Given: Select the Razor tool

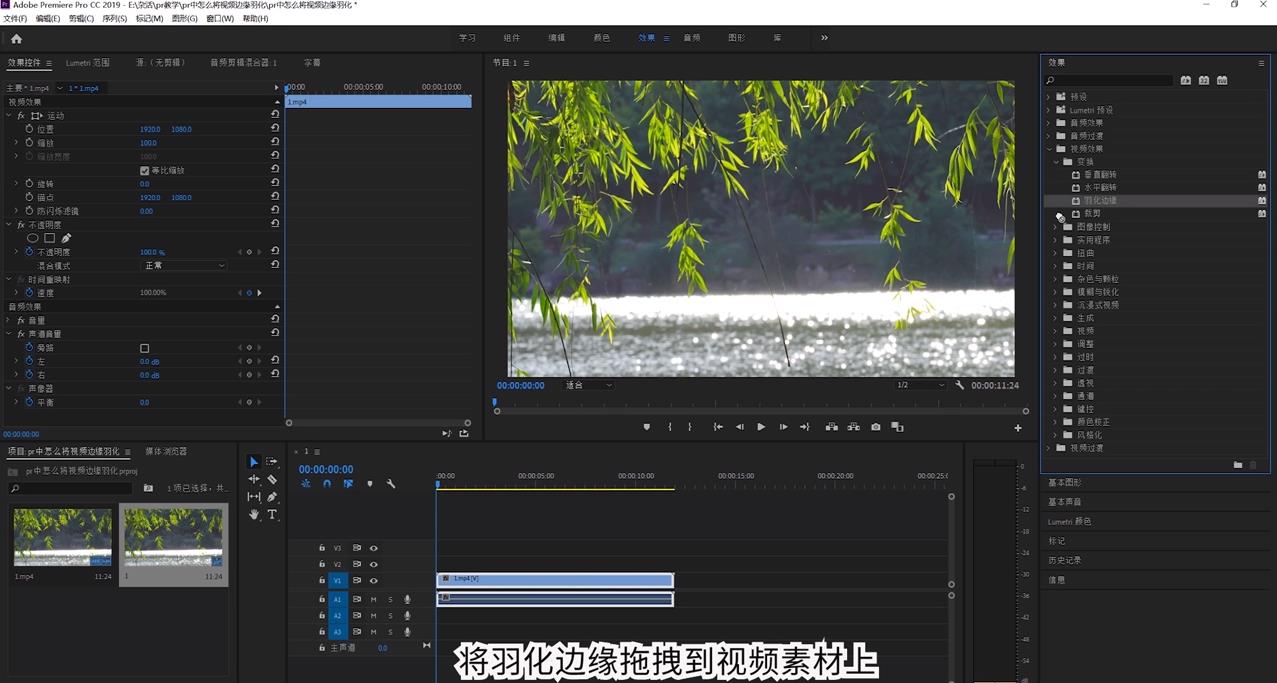Looking at the screenshot, I should 272,479.
